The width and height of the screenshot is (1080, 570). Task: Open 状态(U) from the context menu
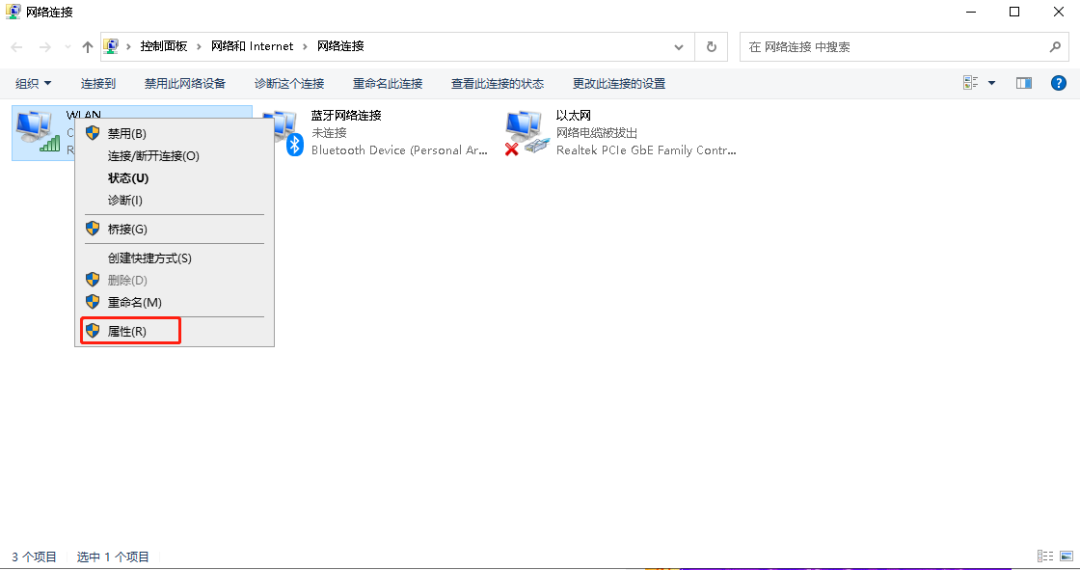174,178
